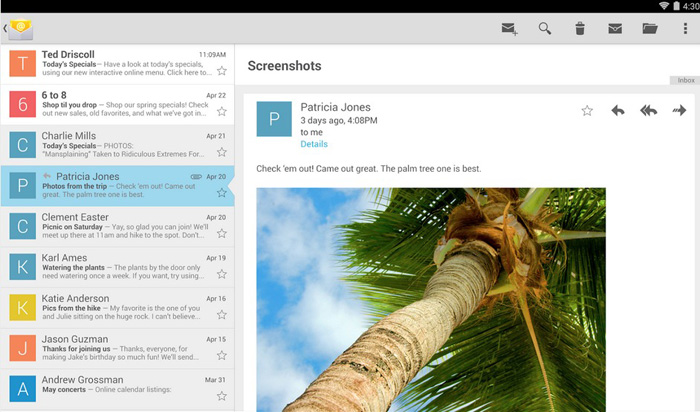Image resolution: width=700 pixels, height=412 pixels.
Task: Star the Karl Ames email
Action: (x=222, y=275)
